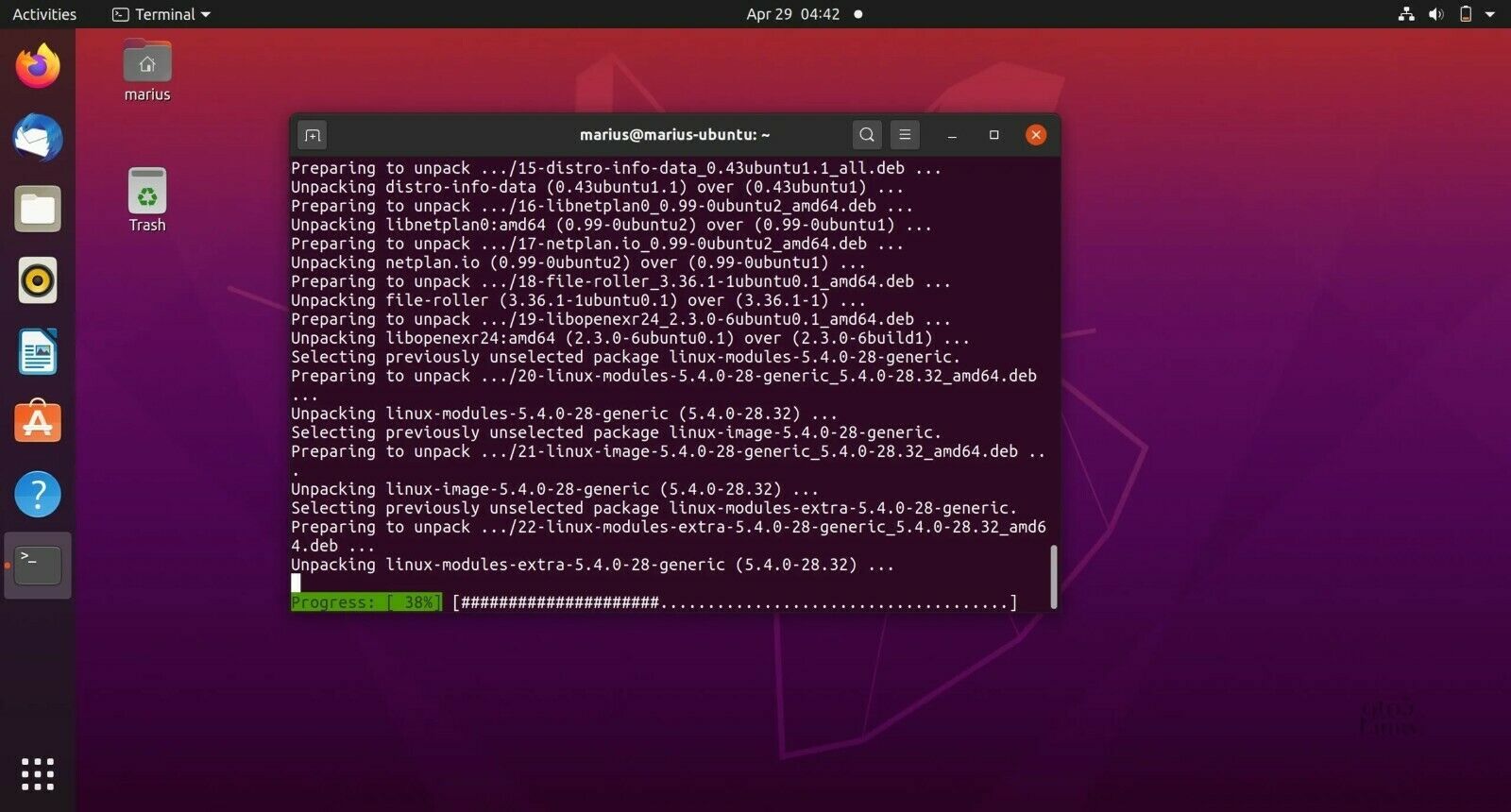This screenshot has height=812, width=1511.
Task: Open the Help application
Action: [x=38, y=494]
